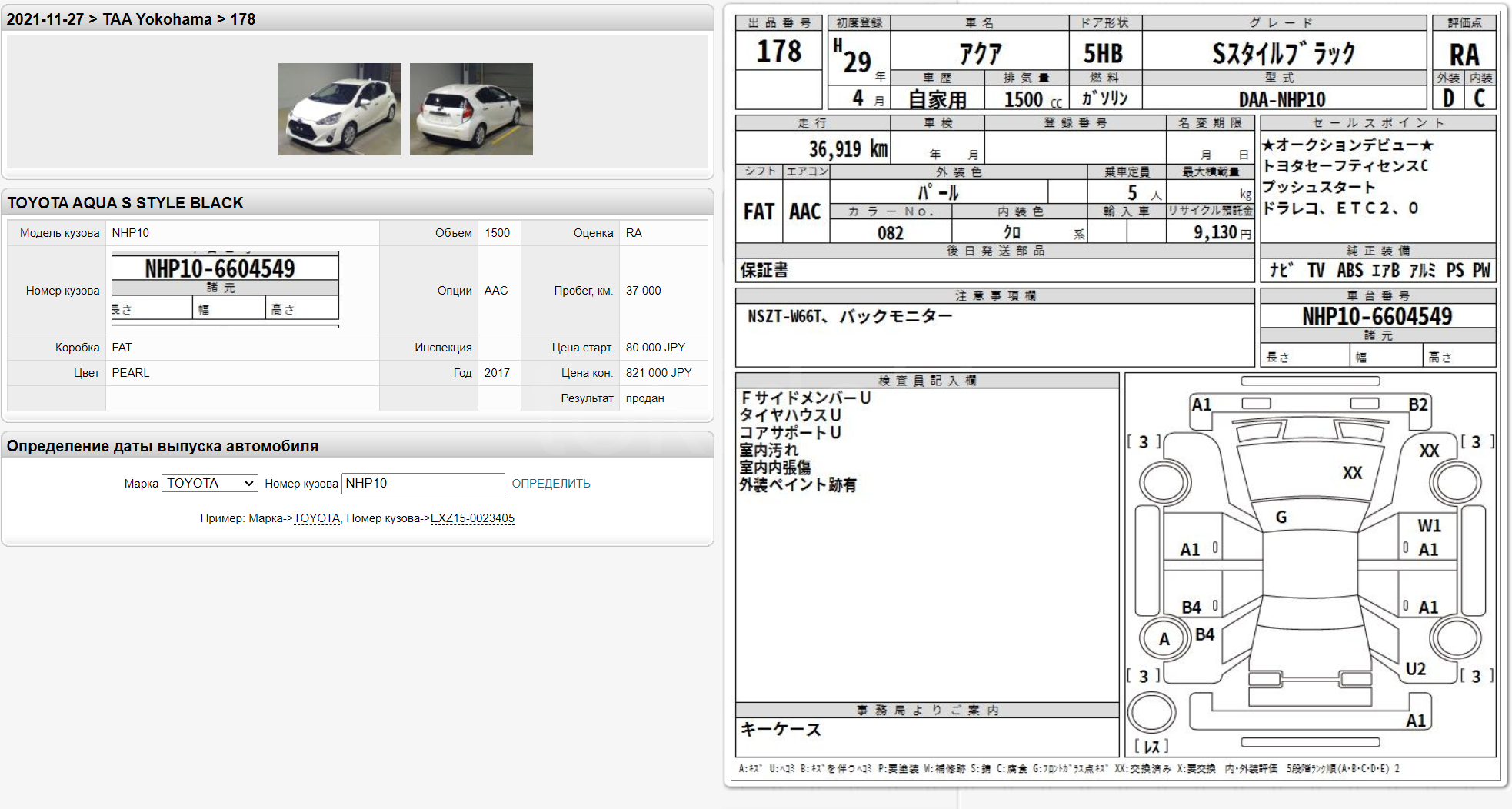Click the Определение даты выпуска автомобиля heading
Screen dimensions: 1512x809
click(x=162, y=446)
